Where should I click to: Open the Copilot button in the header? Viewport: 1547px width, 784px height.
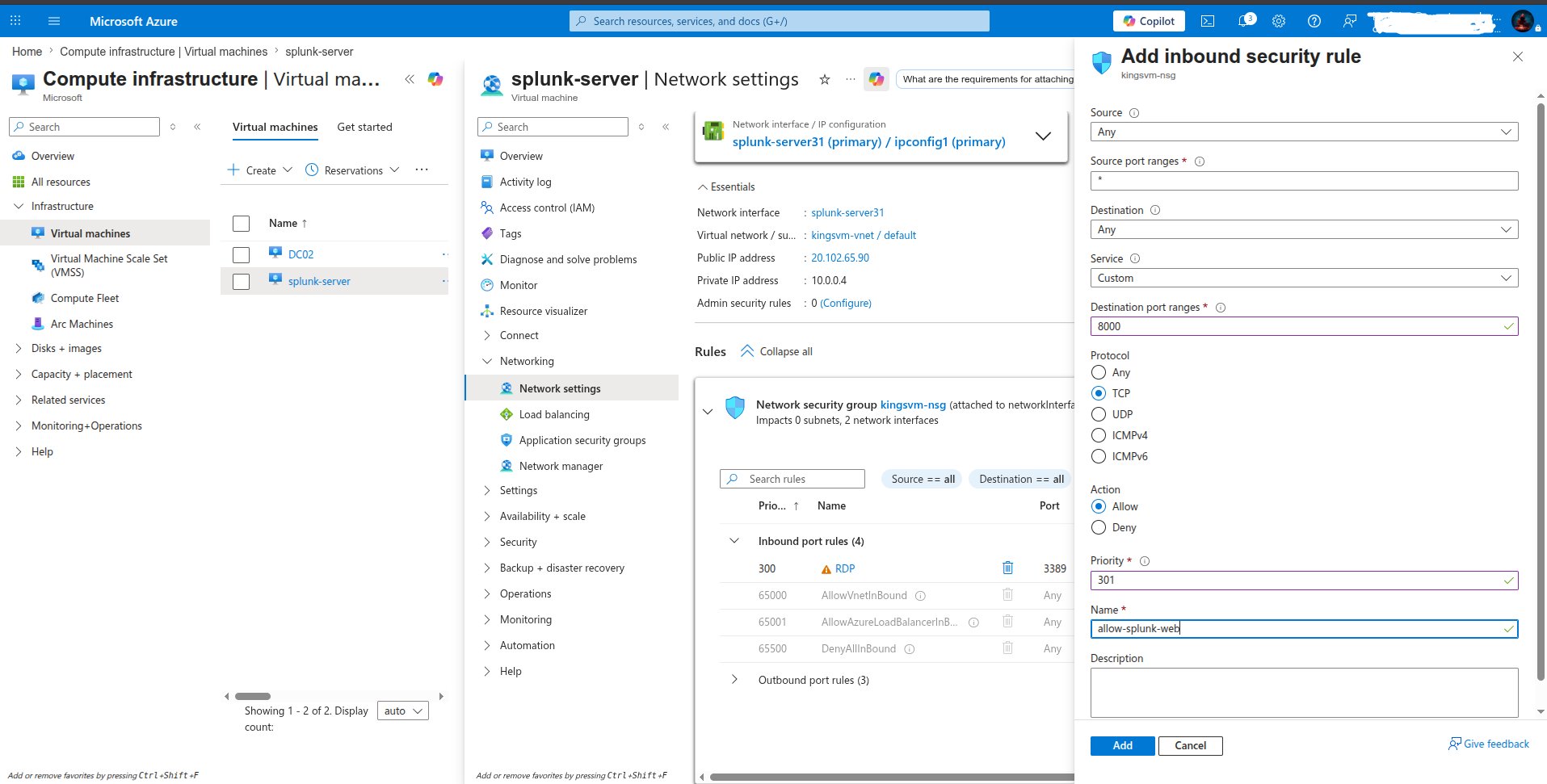click(x=1149, y=21)
